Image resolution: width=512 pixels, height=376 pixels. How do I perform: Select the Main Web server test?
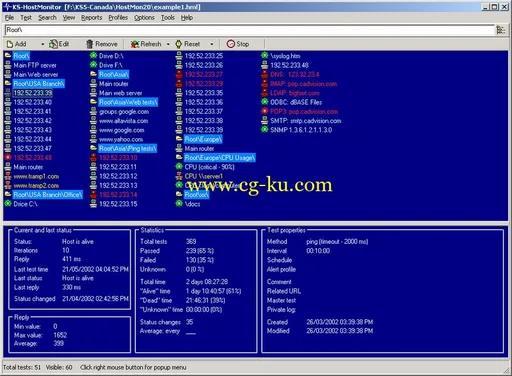36,75
